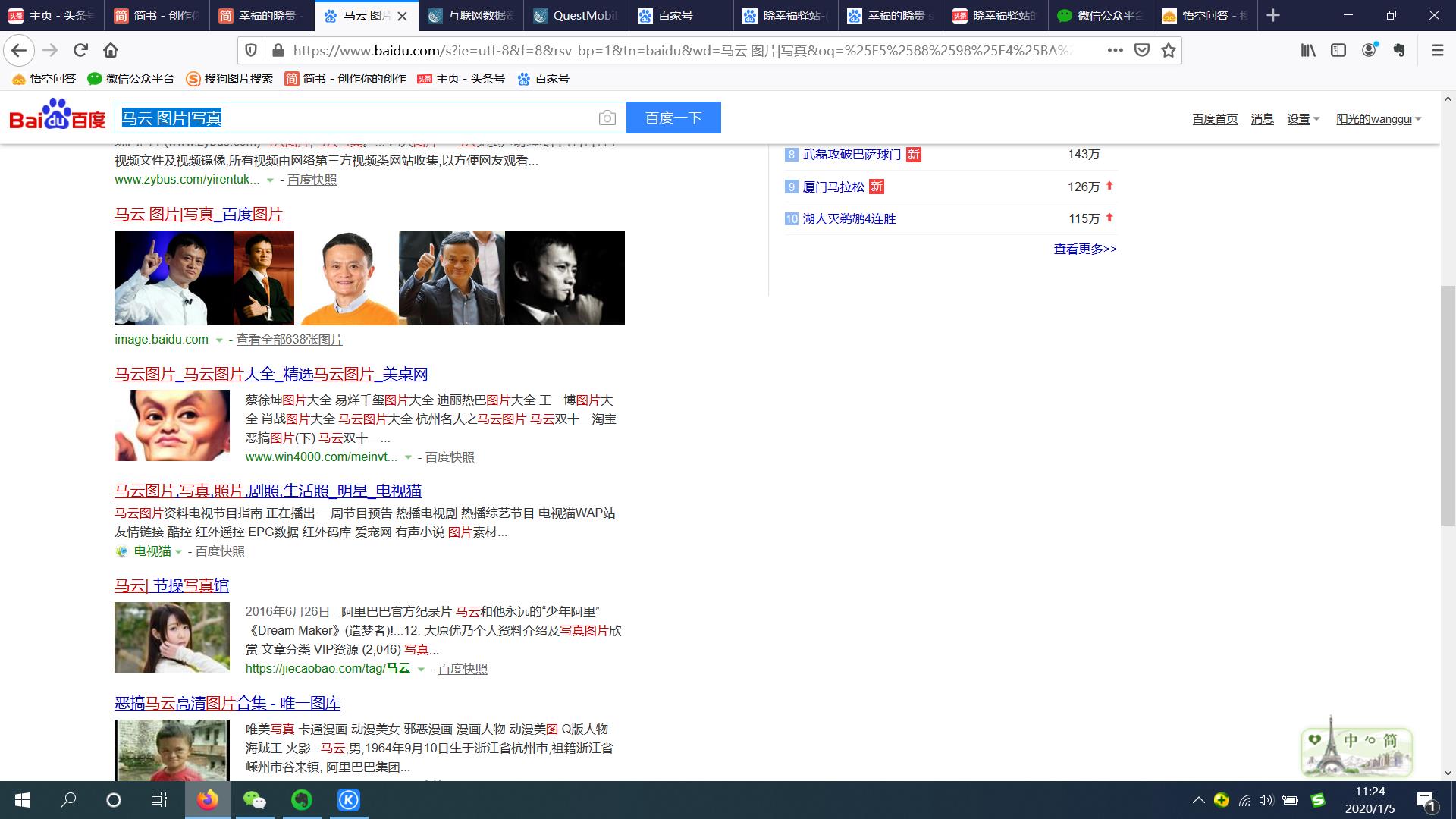Click the forward navigation arrow
1456x819 pixels.
[x=50, y=50]
